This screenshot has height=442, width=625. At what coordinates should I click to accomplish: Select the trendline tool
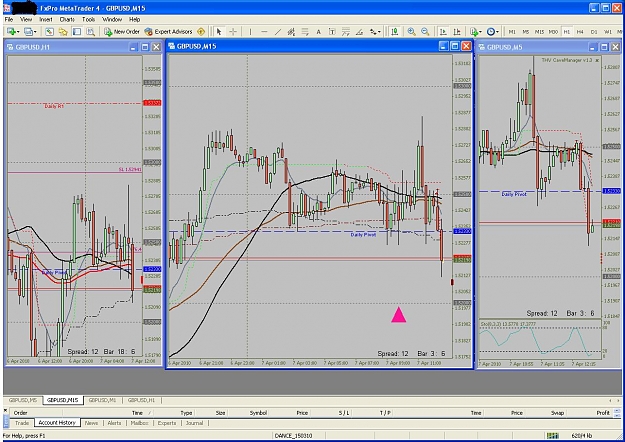277,31
